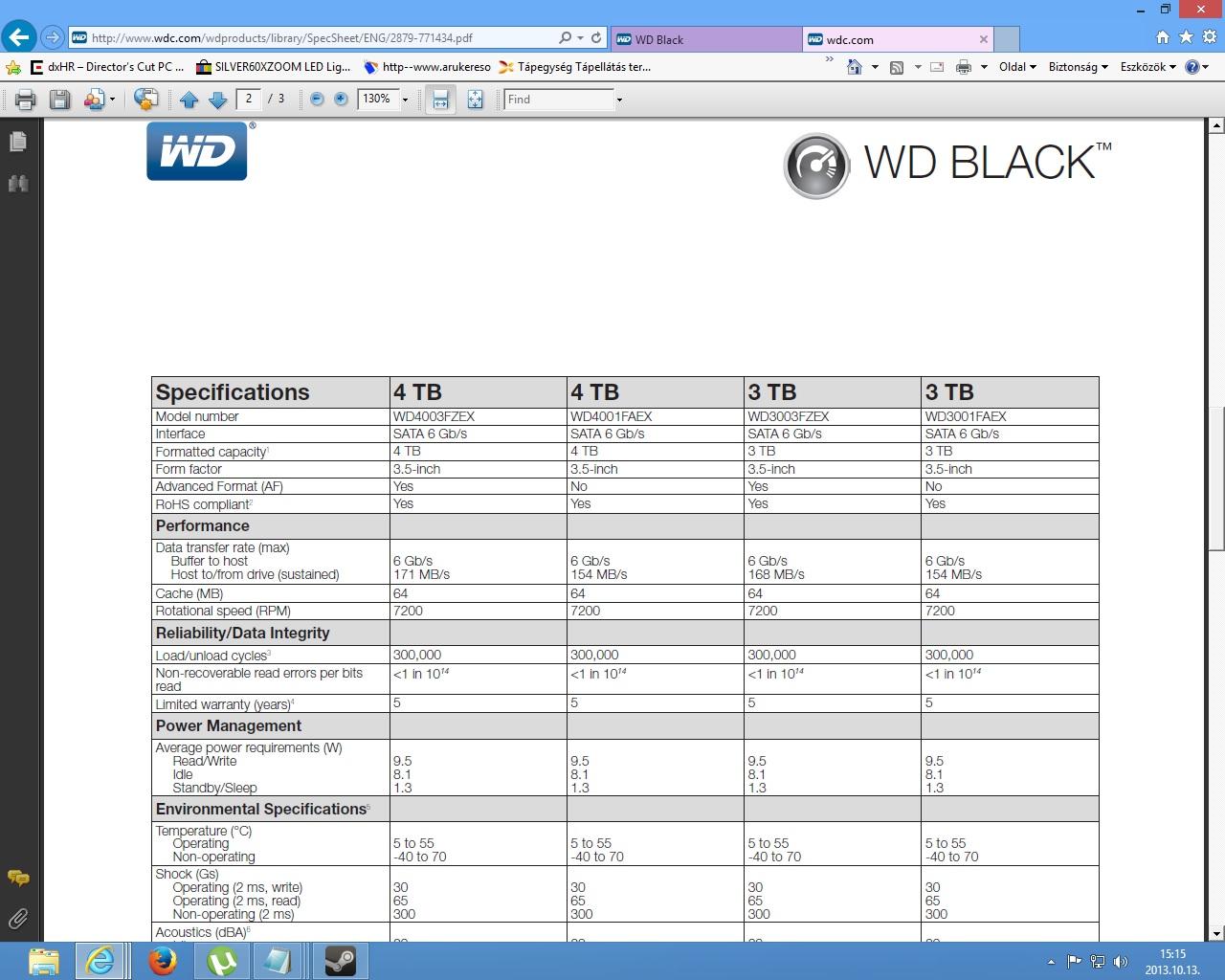Click the WD logo in the PDF
The width and height of the screenshot is (1225, 980).
(197, 151)
